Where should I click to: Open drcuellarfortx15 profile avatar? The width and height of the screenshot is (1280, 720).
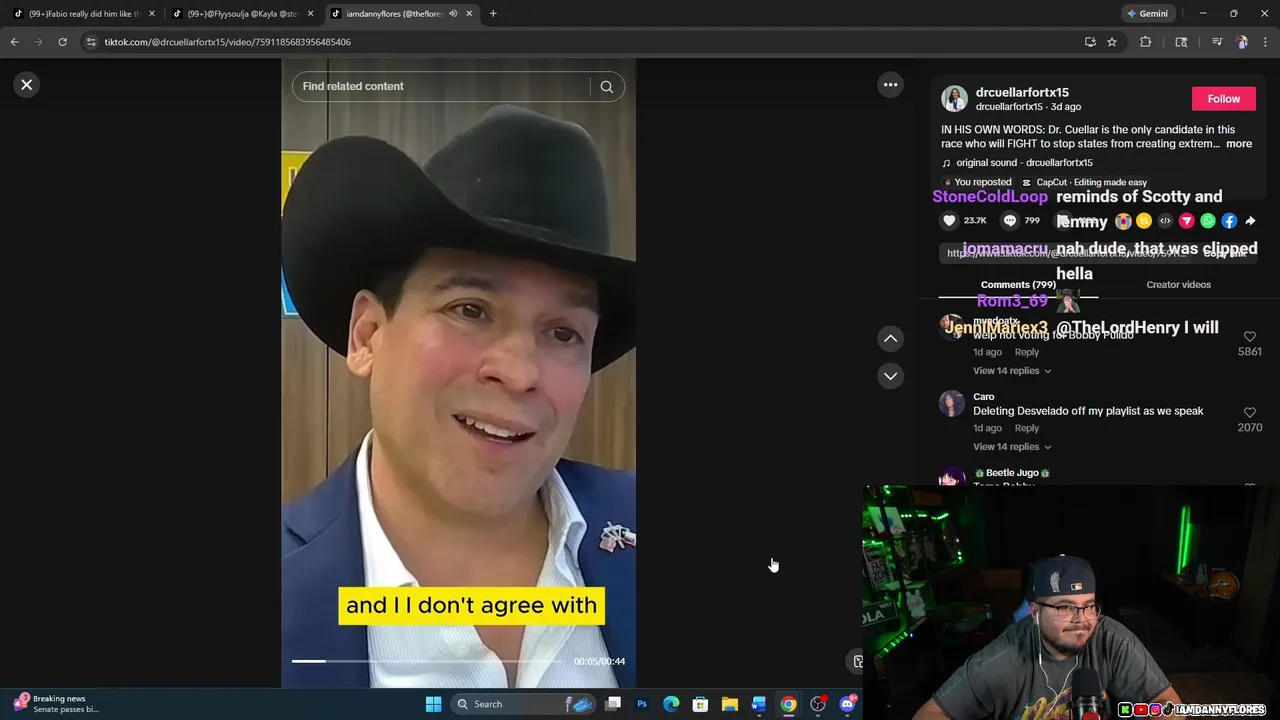coord(954,99)
